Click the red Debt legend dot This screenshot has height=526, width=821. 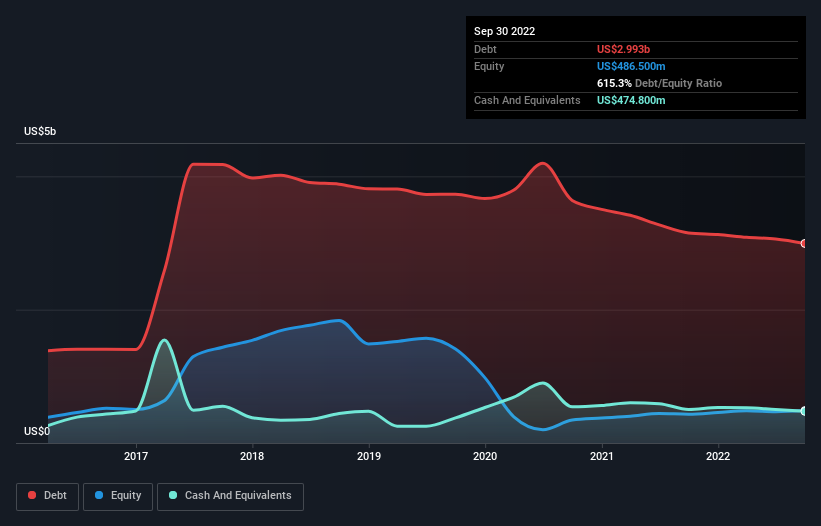32,495
